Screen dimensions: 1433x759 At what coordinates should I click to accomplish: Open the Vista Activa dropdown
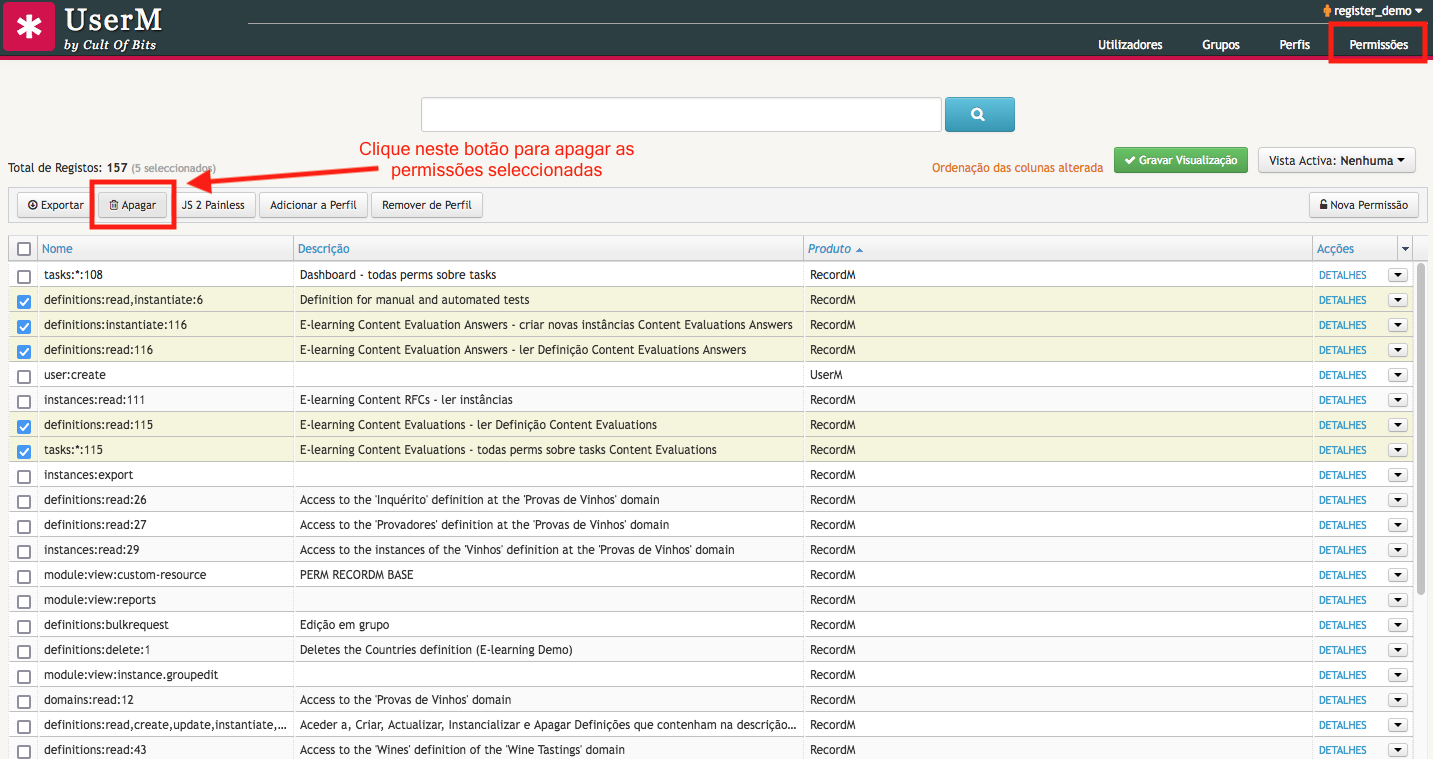(1336, 160)
